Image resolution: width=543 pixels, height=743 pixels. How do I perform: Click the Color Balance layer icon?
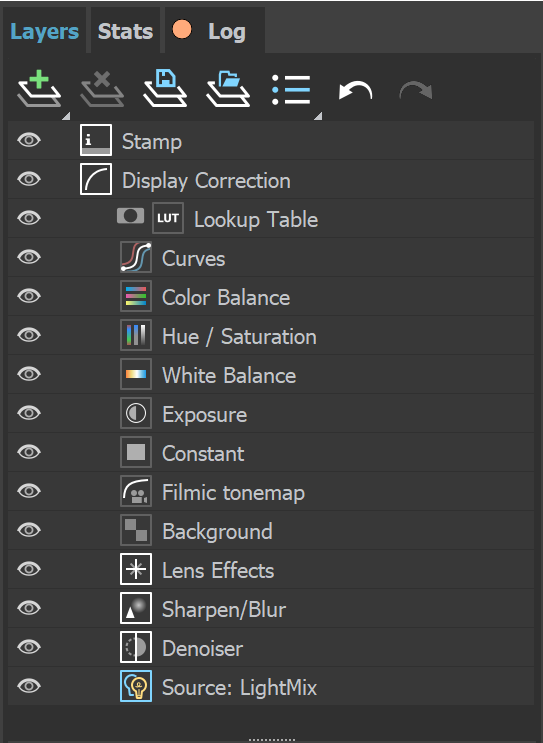(136, 296)
